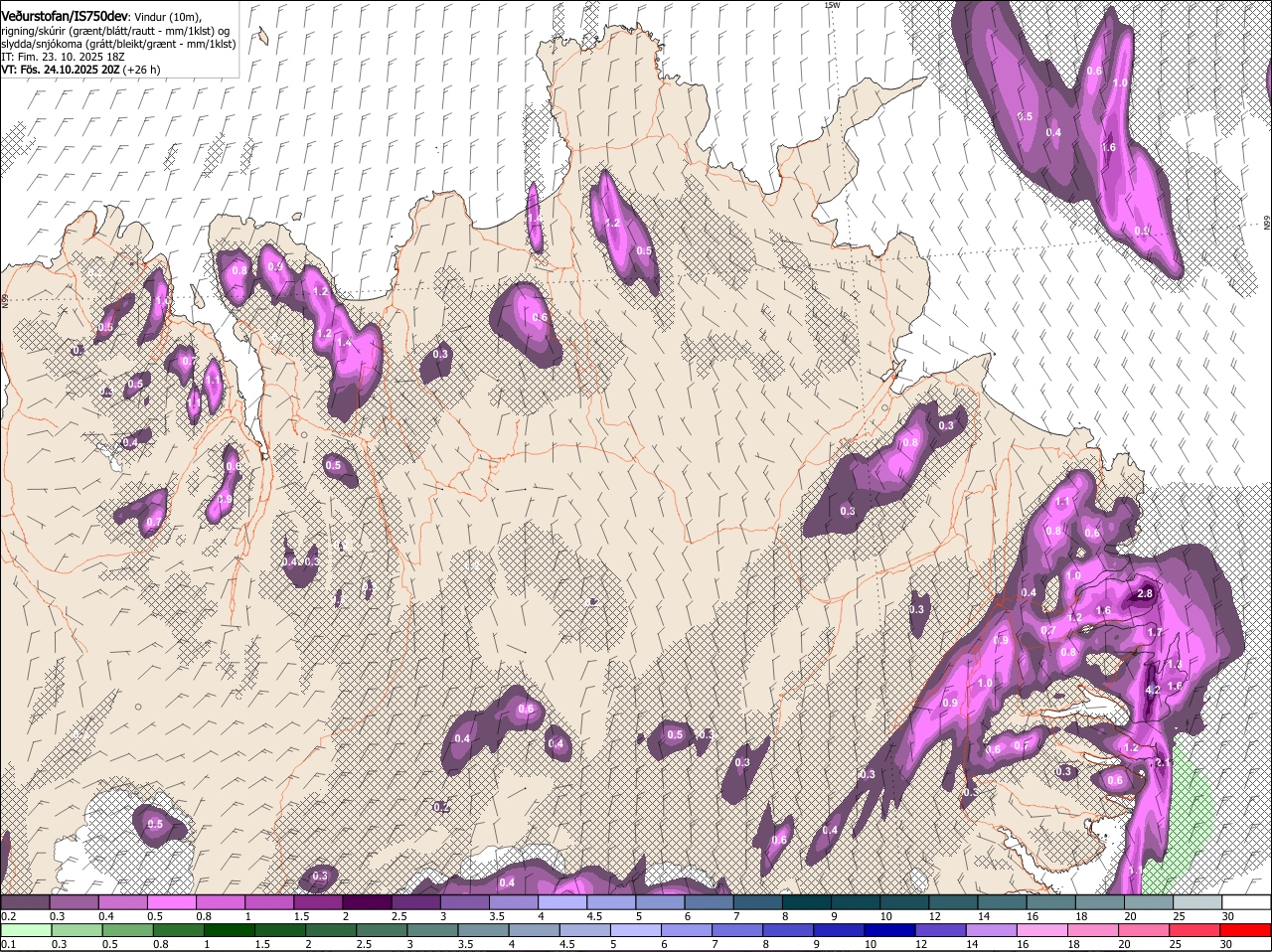The width and height of the screenshot is (1272, 952).
Task: Click white 30 swatch in upper legend row
Action: [x=1247, y=901]
